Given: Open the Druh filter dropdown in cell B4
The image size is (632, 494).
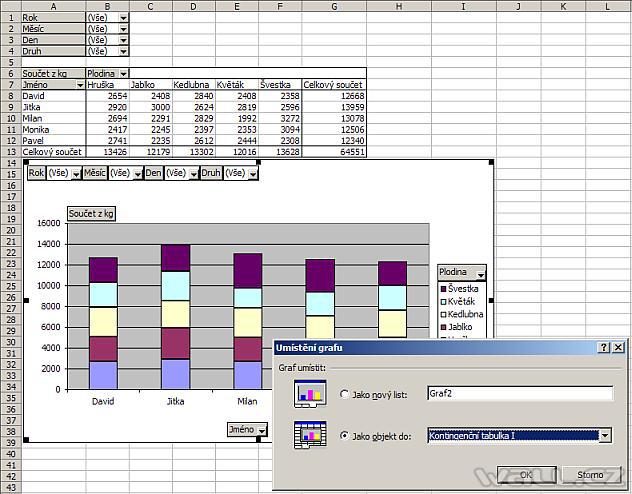Looking at the screenshot, I should pyautogui.click(x=123, y=52).
